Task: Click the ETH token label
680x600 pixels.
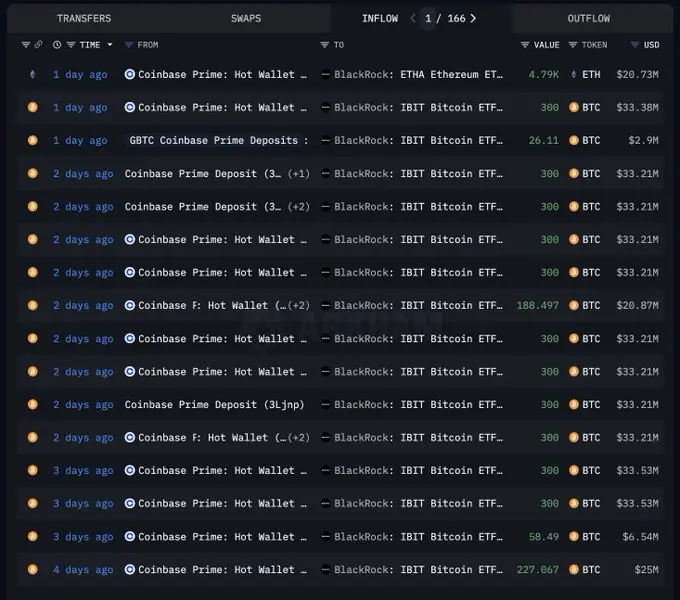Action: [x=591, y=75]
